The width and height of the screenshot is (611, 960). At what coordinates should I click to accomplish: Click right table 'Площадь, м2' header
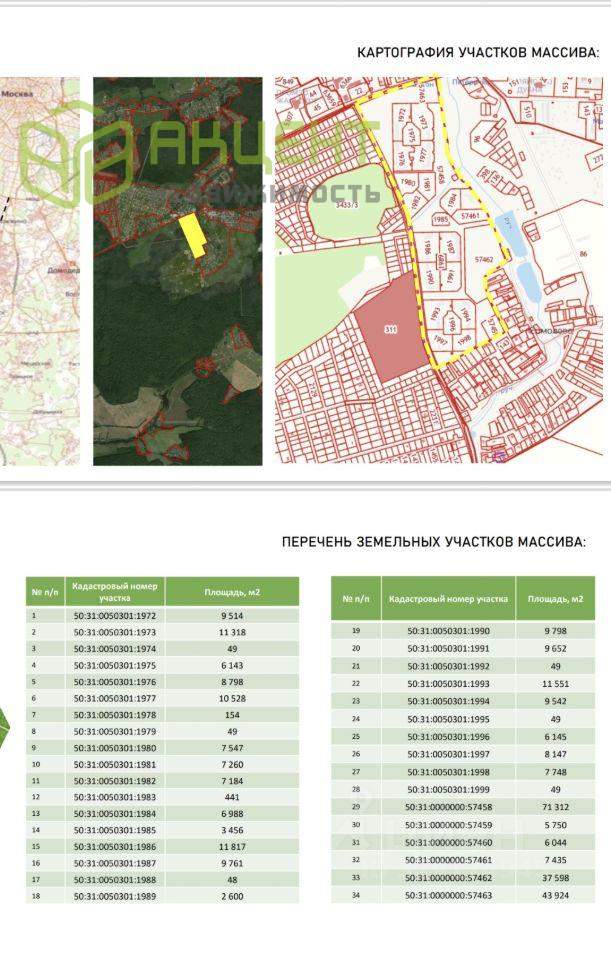(x=555, y=598)
